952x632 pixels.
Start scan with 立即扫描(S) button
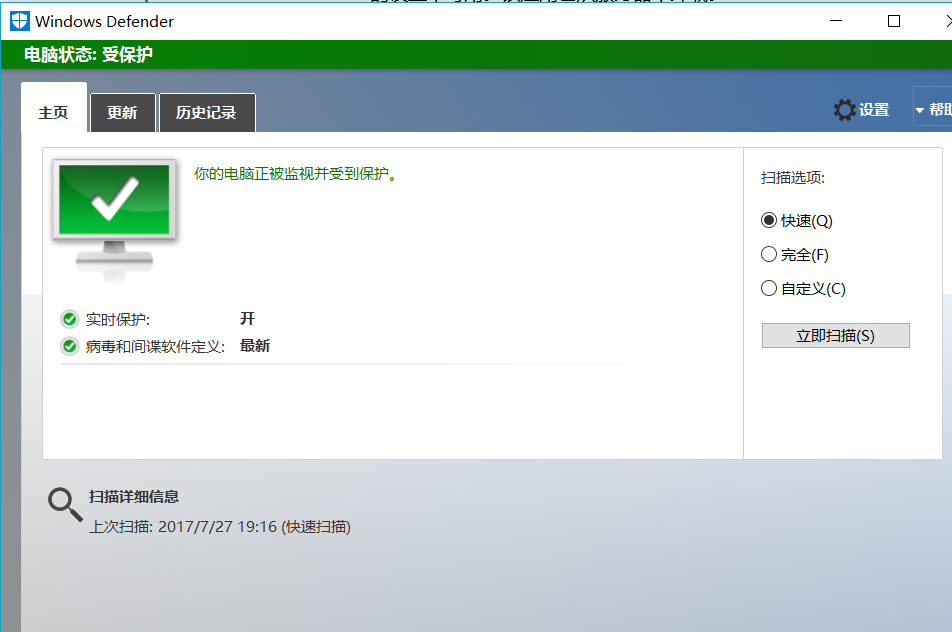click(x=835, y=336)
